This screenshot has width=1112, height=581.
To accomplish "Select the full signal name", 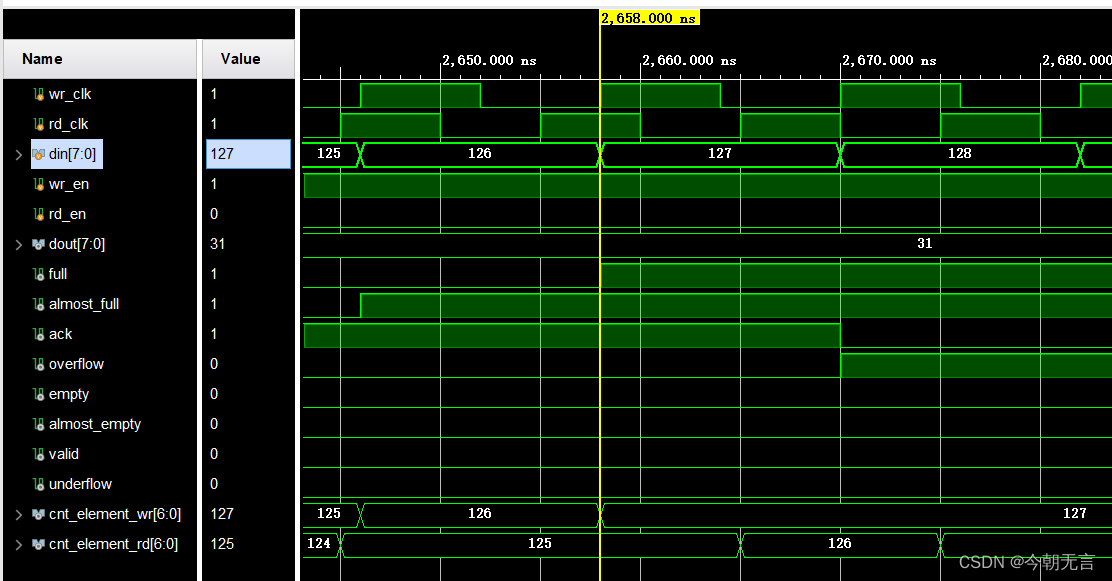I will pos(58,274).
